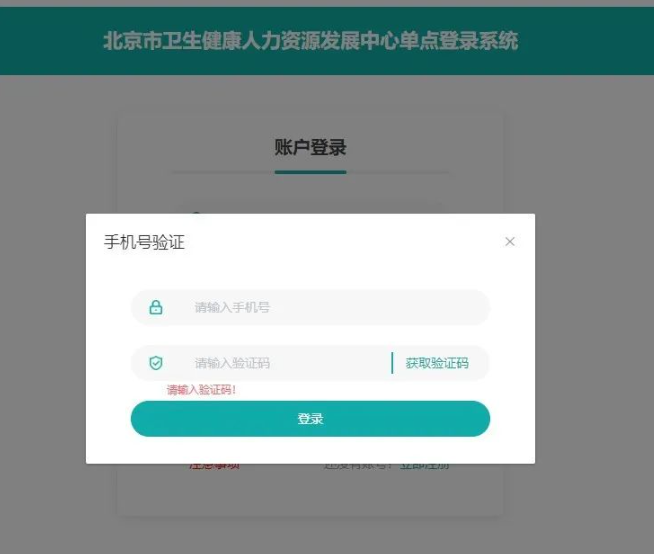The width and height of the screenshot is (654, 554).
Task: Click the partially hidden 还没有账号 text
Action: [x=358, y=467]
